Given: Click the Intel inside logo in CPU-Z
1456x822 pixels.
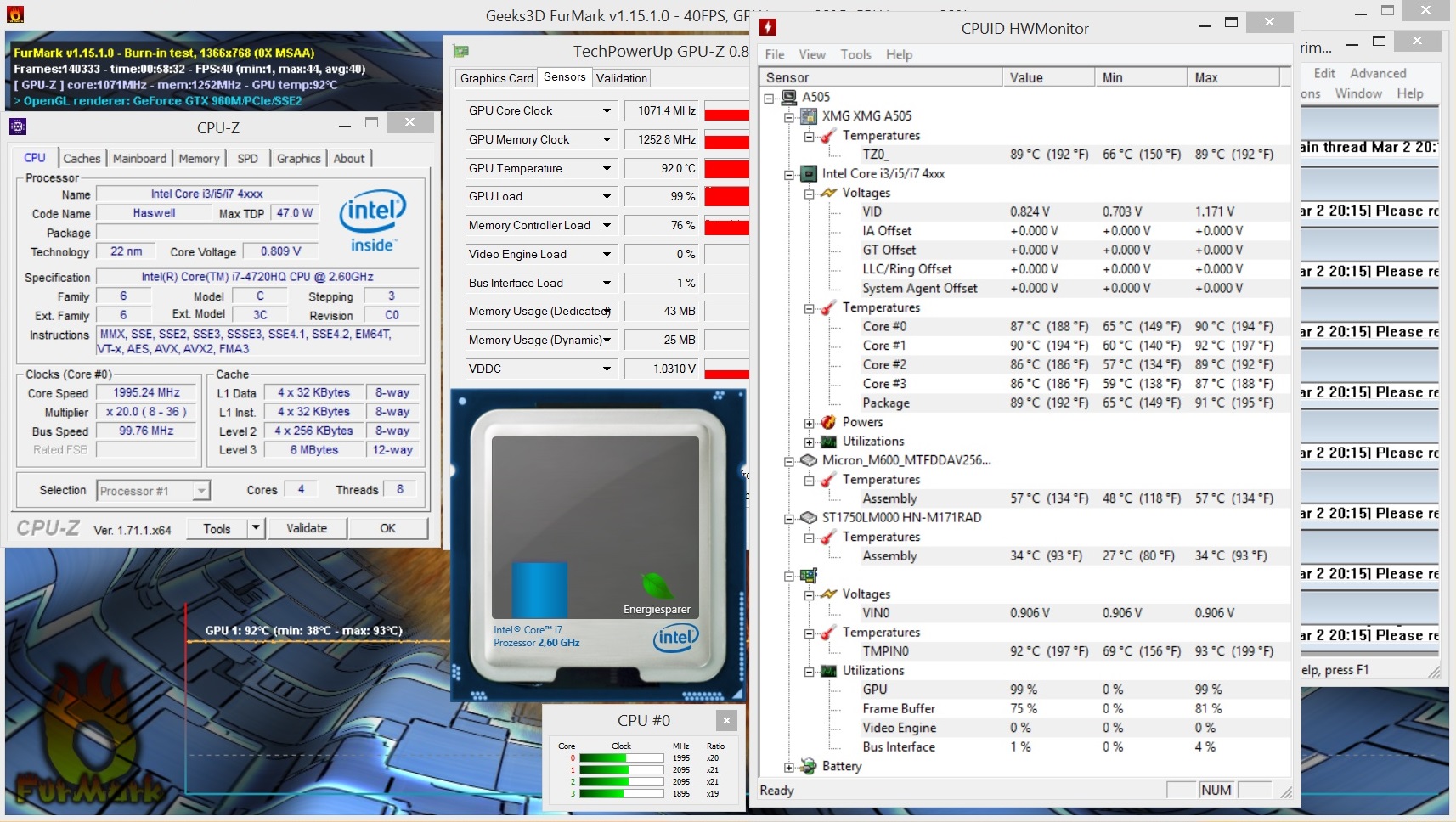Looking at the screenshot, I should click(372, 221).
